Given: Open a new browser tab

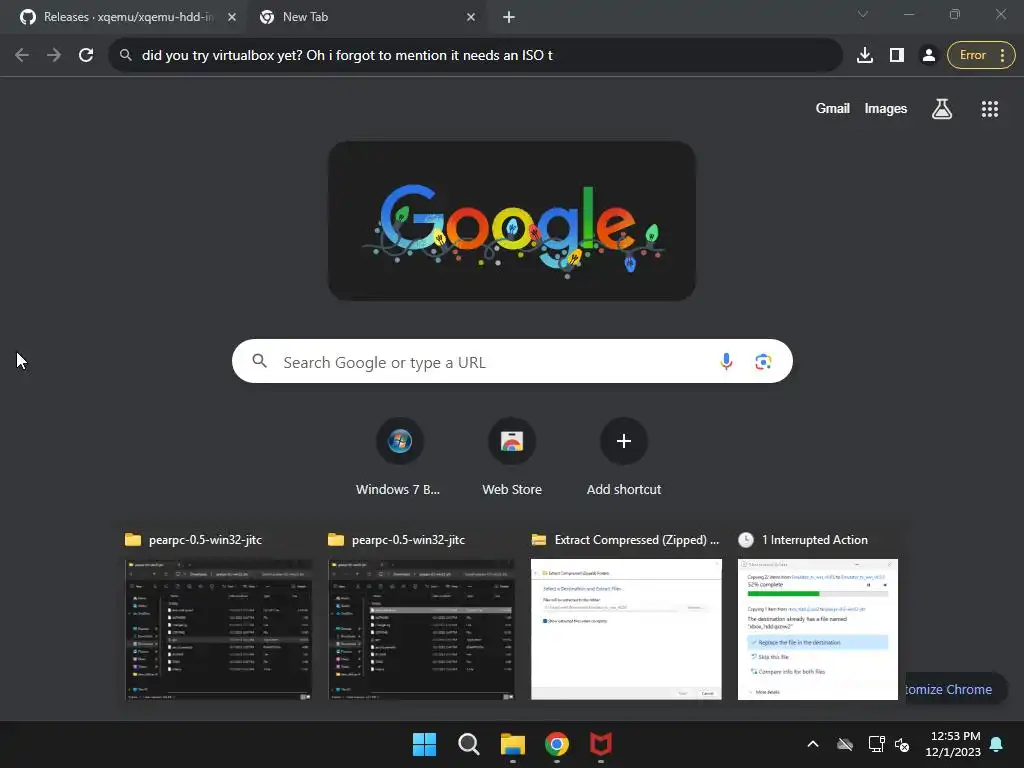Looking at the screenshot, I should 509,18.
